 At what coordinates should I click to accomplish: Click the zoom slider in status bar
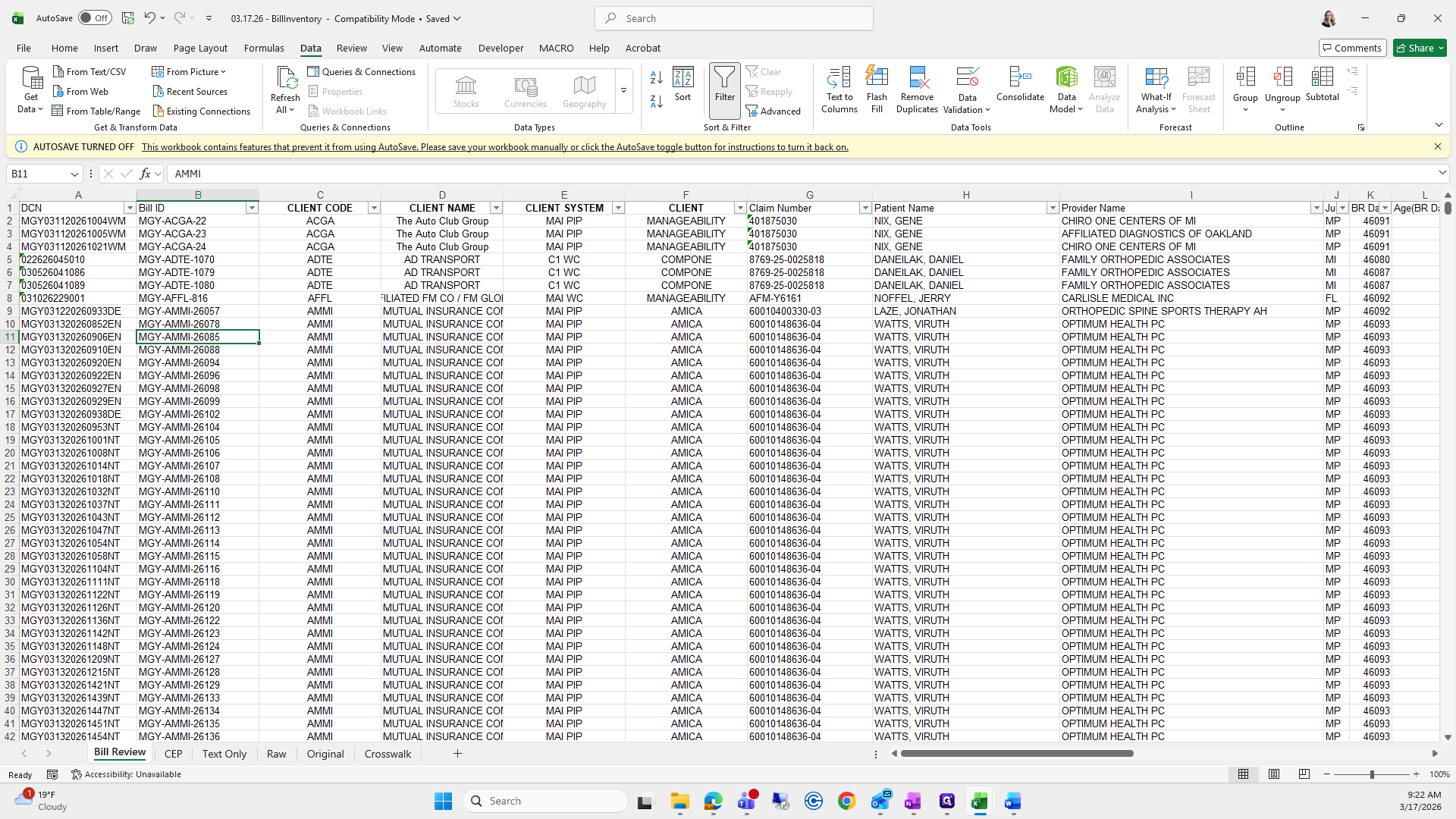point(1371,774)
